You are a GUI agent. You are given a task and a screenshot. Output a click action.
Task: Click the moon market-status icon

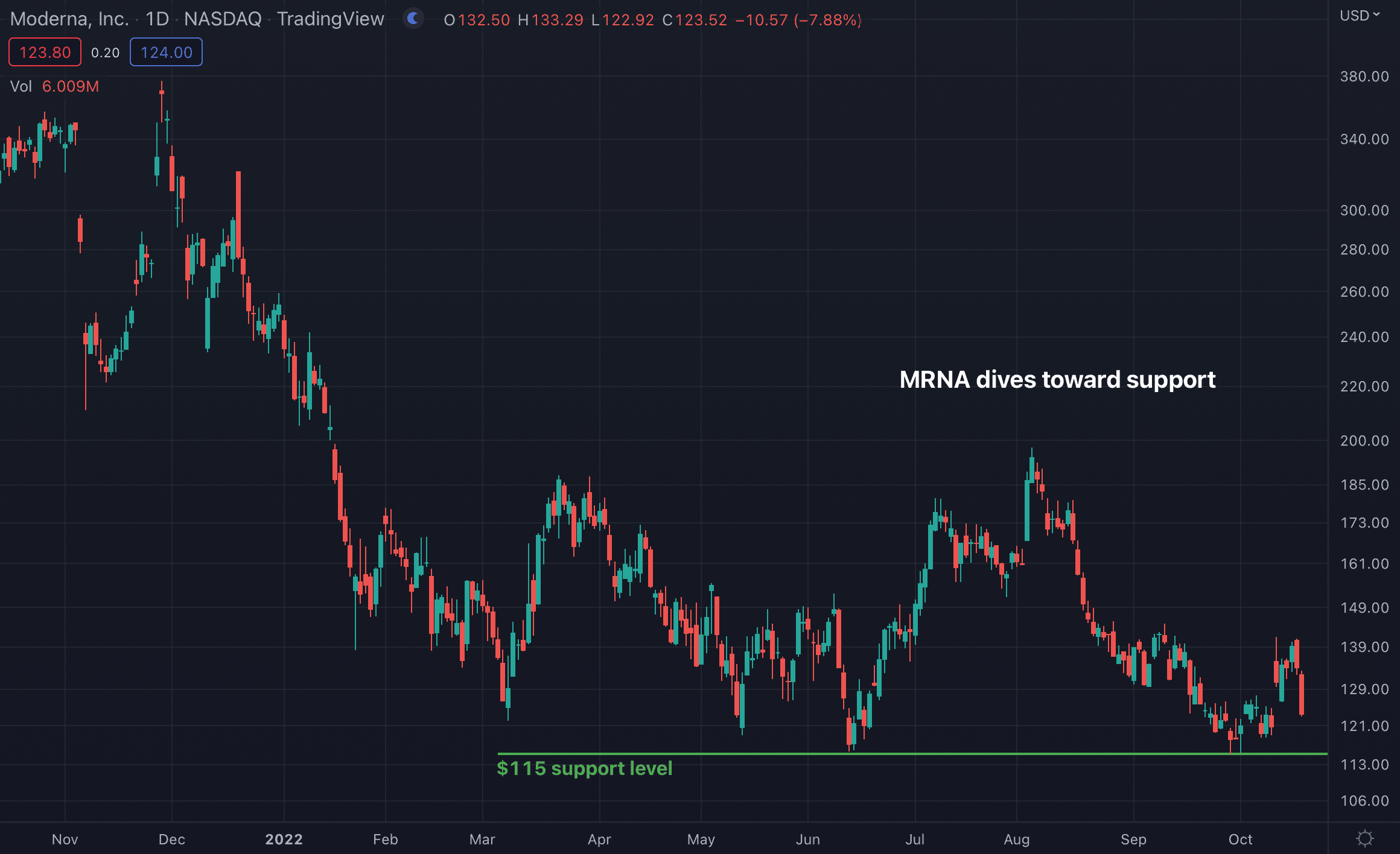tap(413, 19)
